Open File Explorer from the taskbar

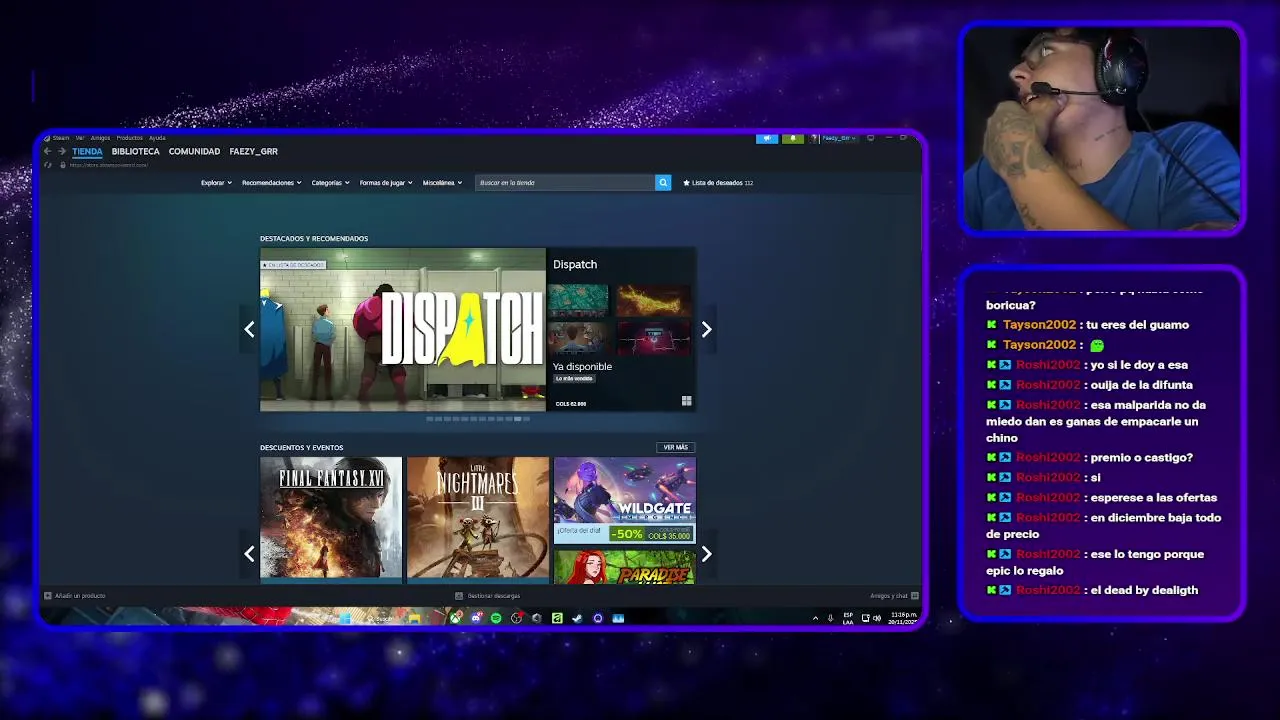(414, 618)
